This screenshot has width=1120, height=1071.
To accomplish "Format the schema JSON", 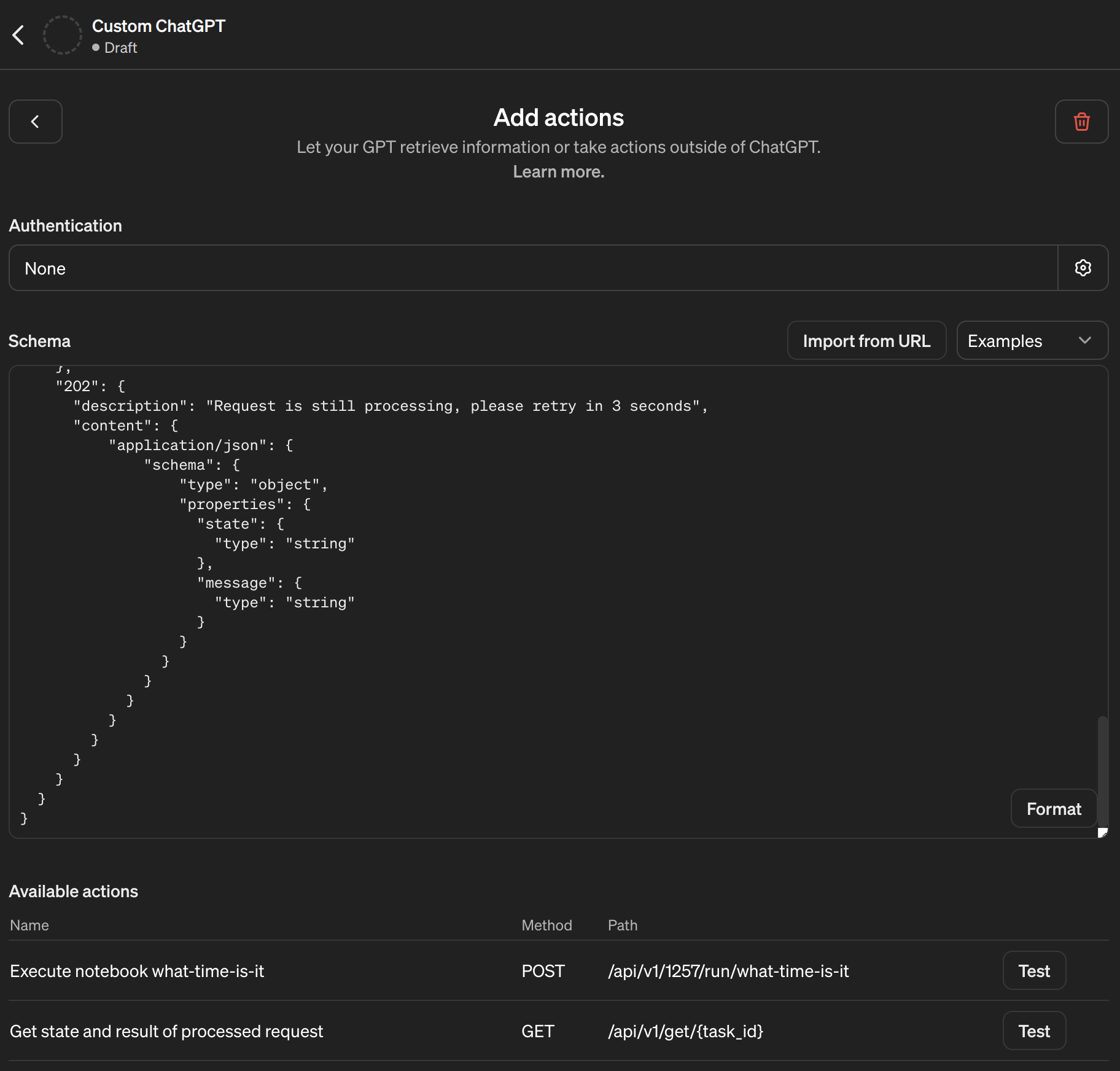I will tap(1053, 808).
